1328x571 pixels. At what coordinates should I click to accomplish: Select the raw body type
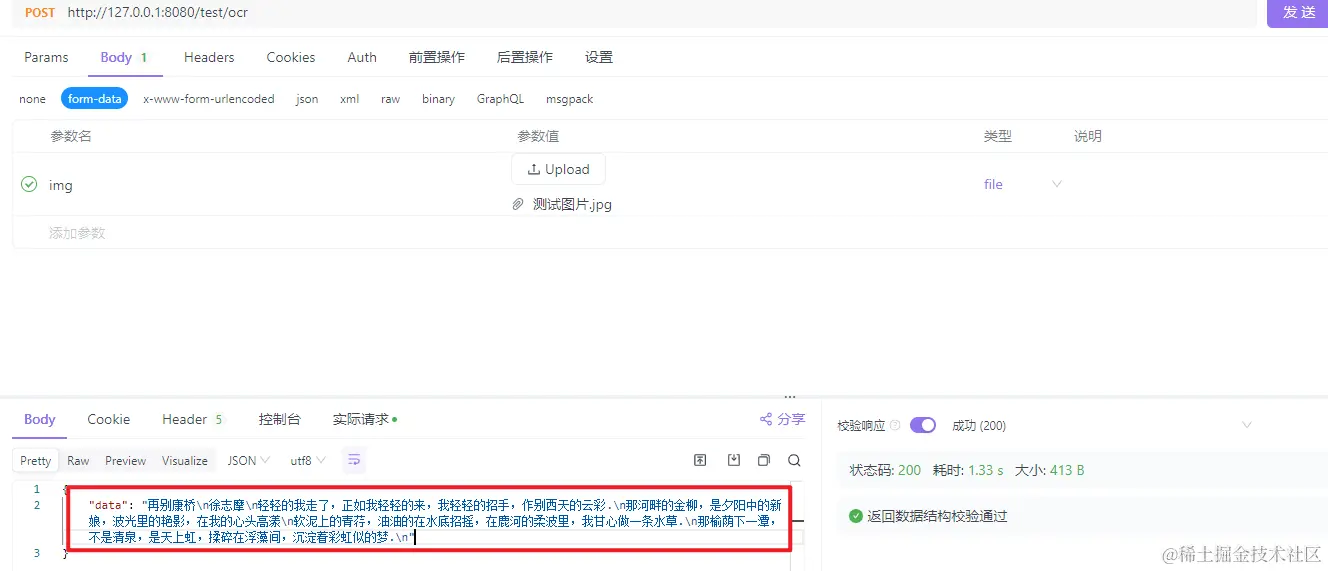tap(390, 99)
